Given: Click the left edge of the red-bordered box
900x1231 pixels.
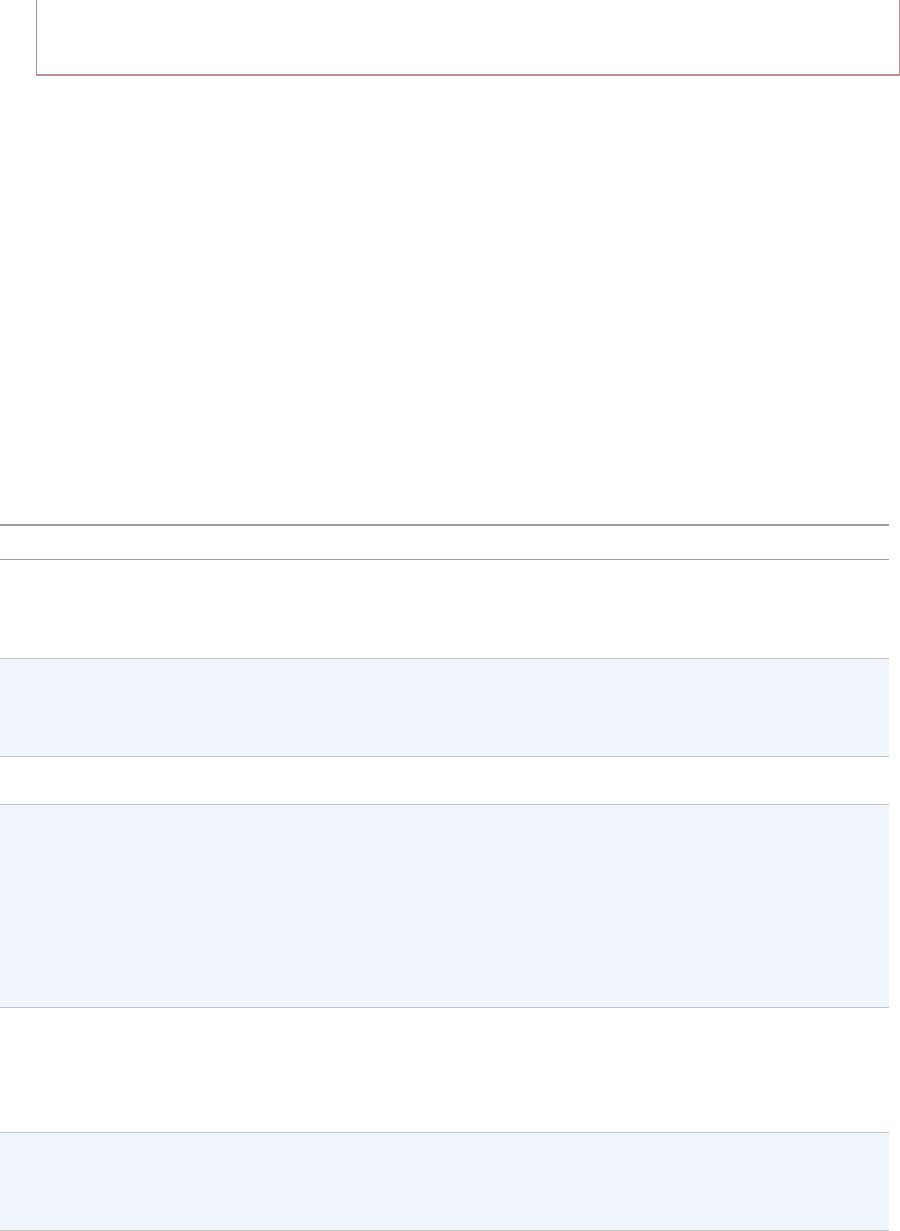Looking at the screenshot, I should [37, 37].
